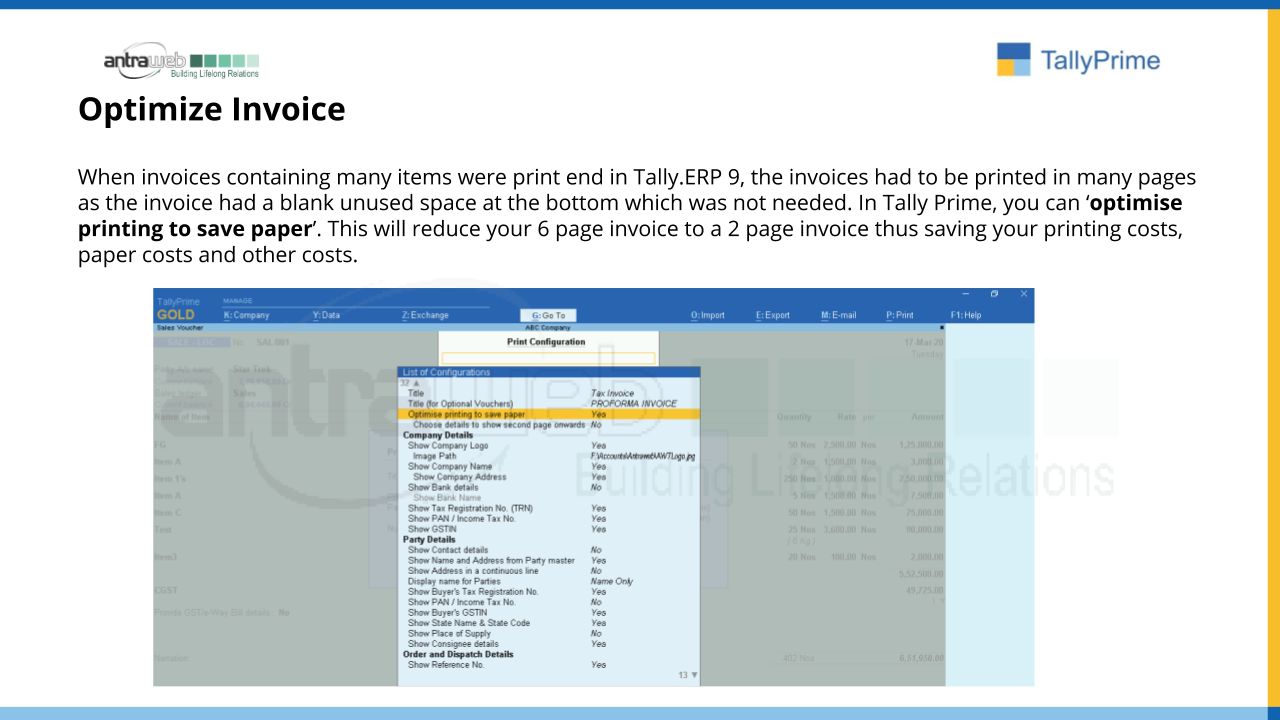Open the E: Export menu
Screen dimensions: 1280x720
[773, 315]
